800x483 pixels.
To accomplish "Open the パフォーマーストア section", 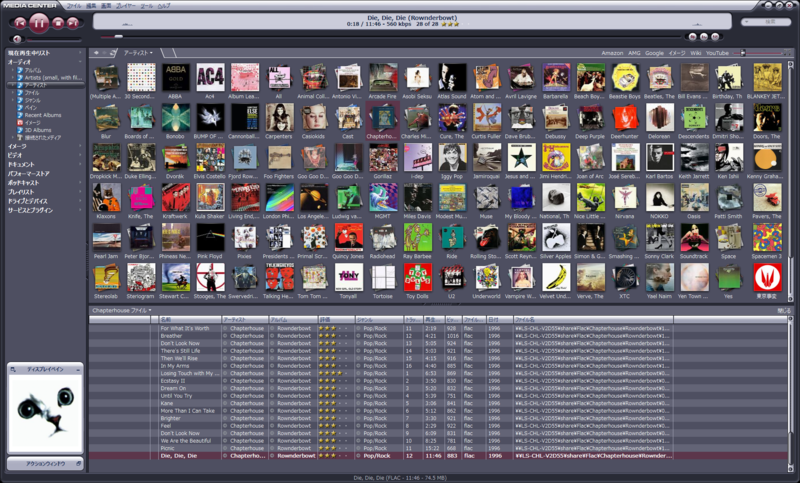I will pyautogui.click(x=29, y=173).
